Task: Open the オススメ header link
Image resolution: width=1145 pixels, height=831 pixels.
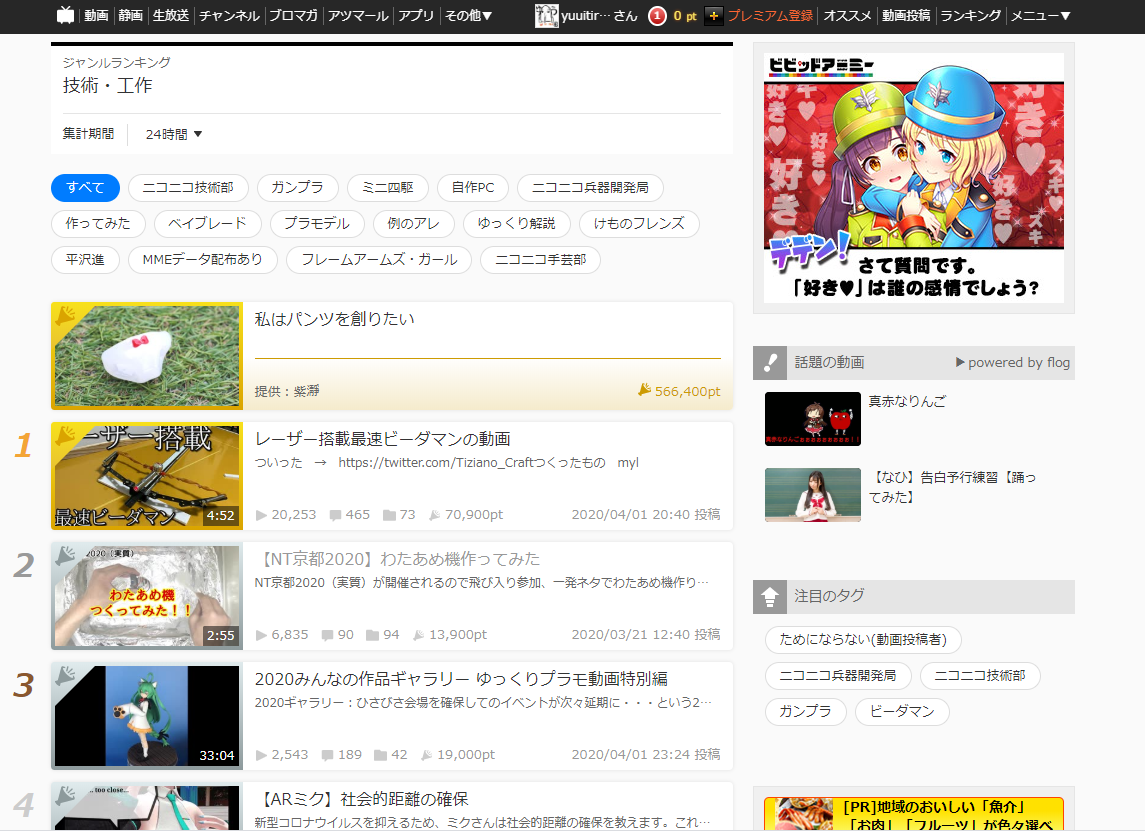Action: click(x=848, y=15)
